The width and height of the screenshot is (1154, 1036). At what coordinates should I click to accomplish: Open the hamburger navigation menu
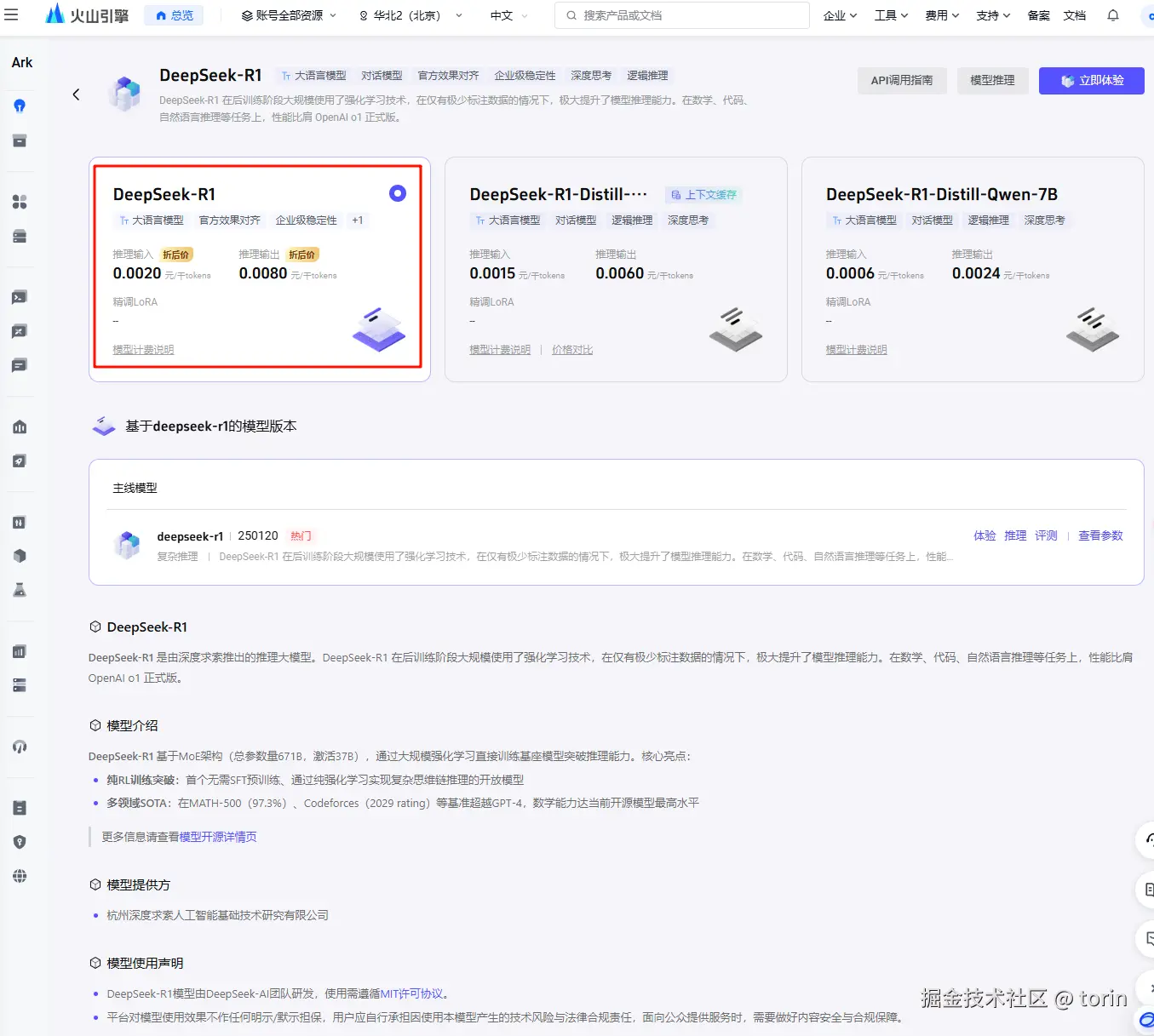[x=11, y=15]
